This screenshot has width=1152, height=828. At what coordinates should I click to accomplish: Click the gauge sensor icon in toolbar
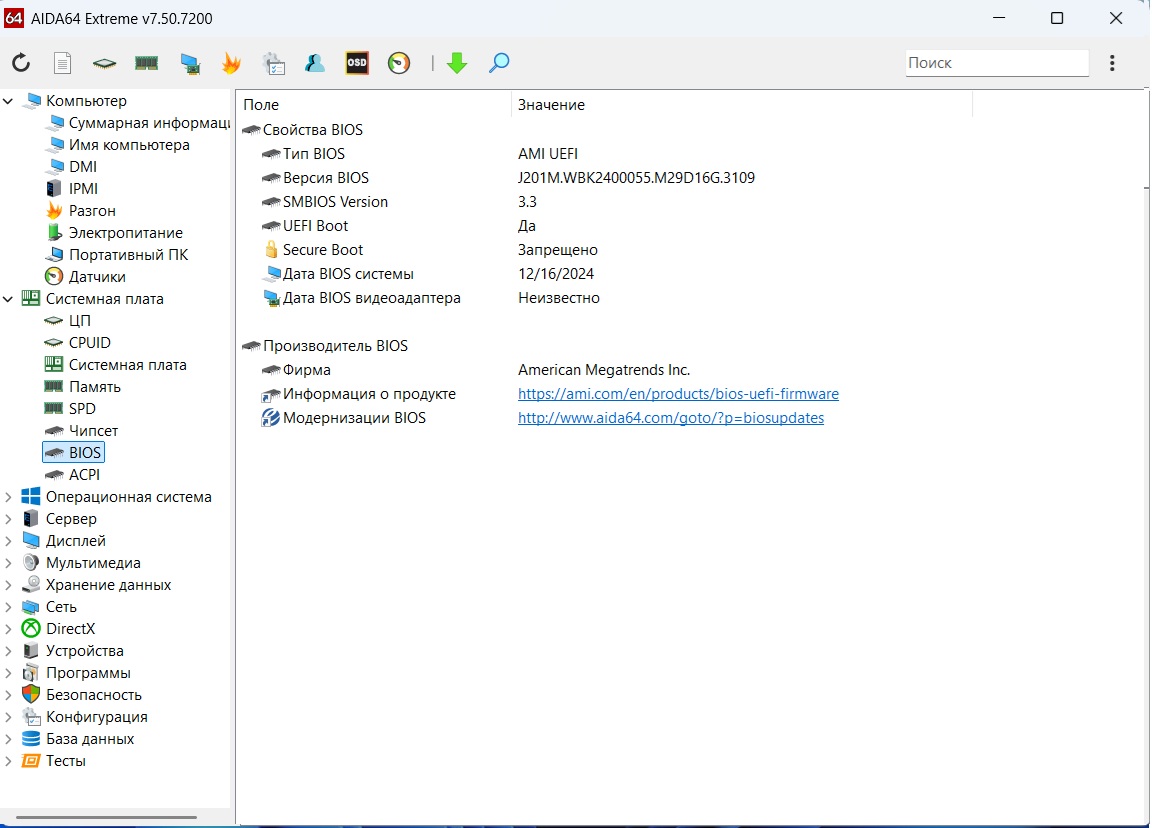(x=399, y=63)
